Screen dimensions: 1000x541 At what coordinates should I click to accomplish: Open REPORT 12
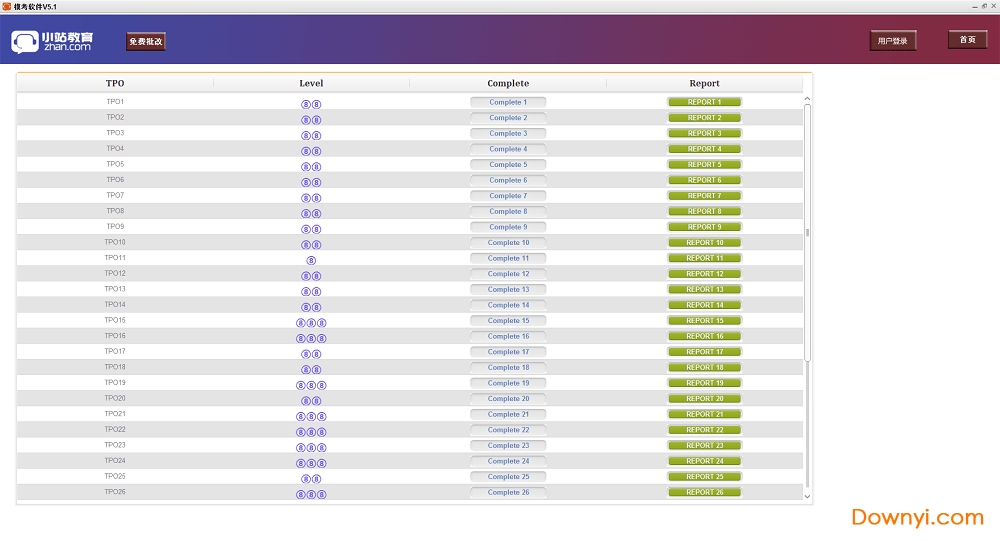click(x=704, y=274)
